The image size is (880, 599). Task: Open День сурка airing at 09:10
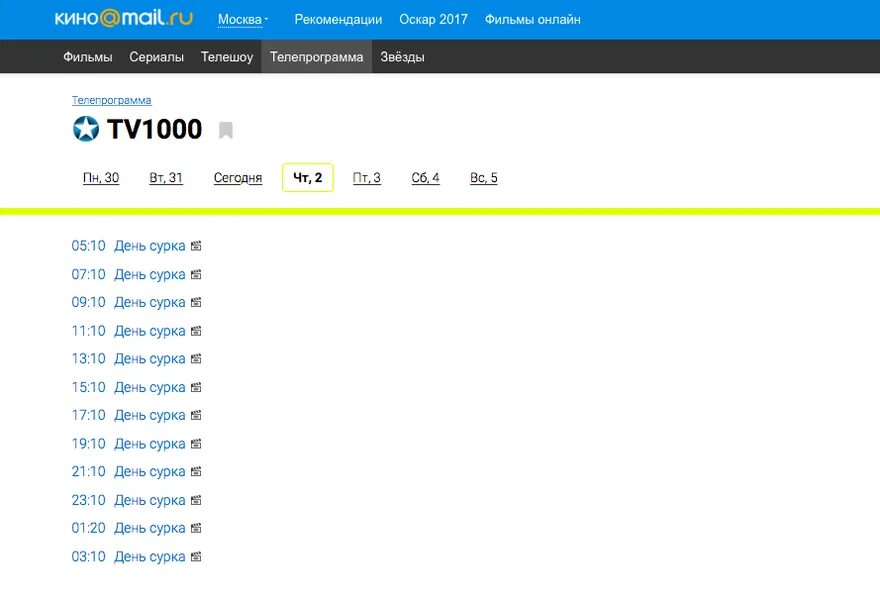[149, 302]
